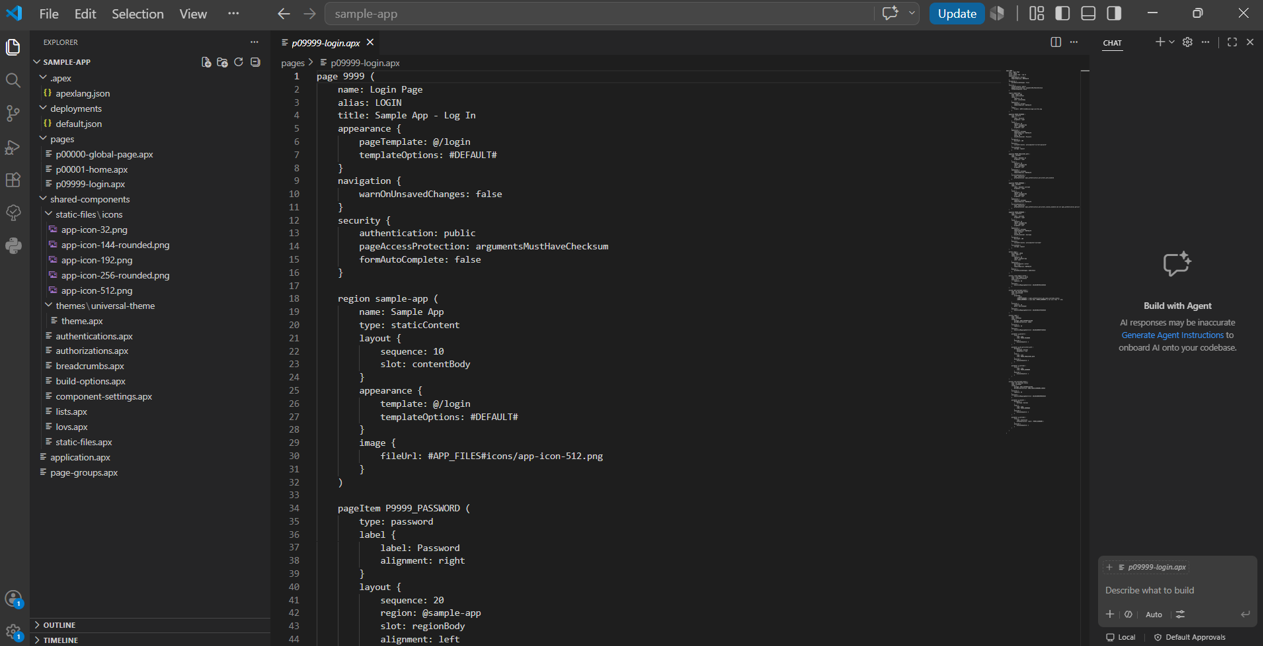
Task: Open Explorer views more actions ellipsis
Action: [x=254, y=42]
